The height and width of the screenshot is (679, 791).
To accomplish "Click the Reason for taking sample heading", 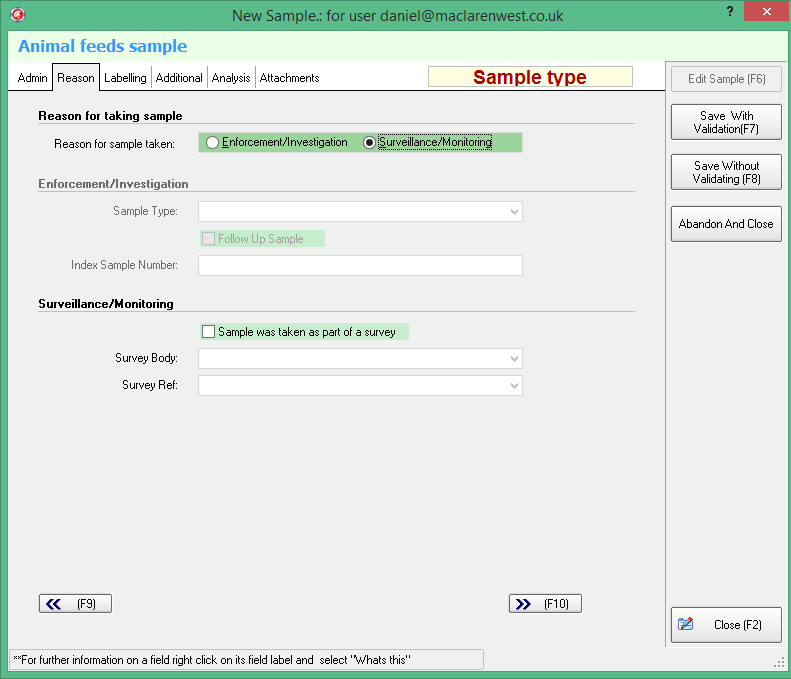I will tap(110, 116).
